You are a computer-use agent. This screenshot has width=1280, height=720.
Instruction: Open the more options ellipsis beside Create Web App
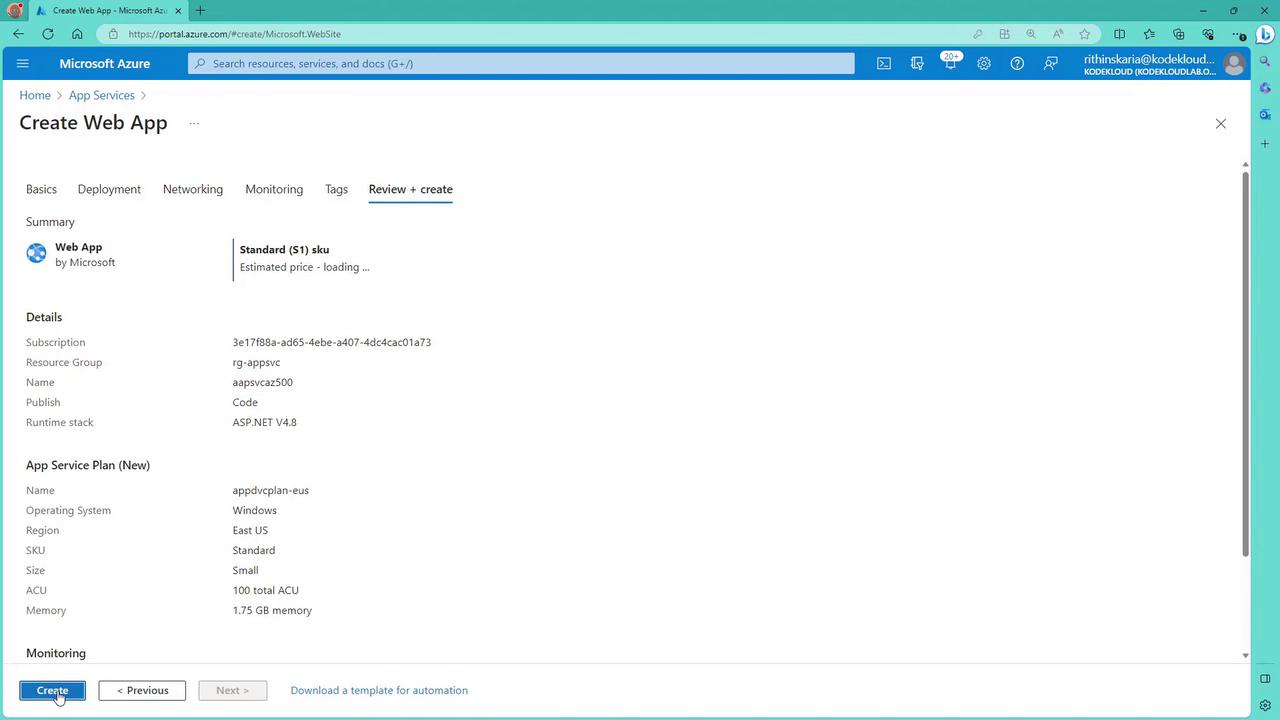click(194, 124)
